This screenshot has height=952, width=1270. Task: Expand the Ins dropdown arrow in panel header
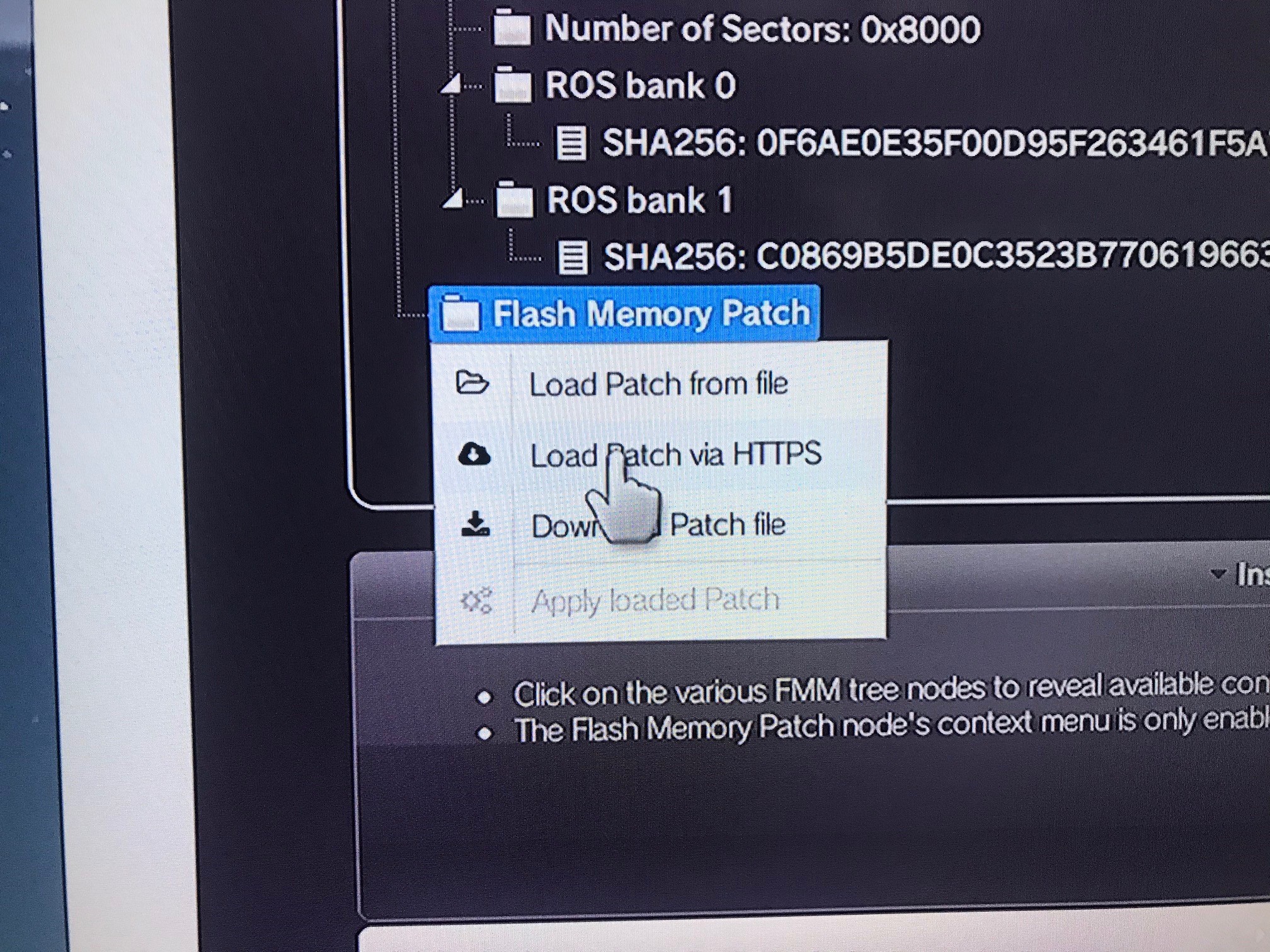pyautogui.click(x=1218, y=574)
